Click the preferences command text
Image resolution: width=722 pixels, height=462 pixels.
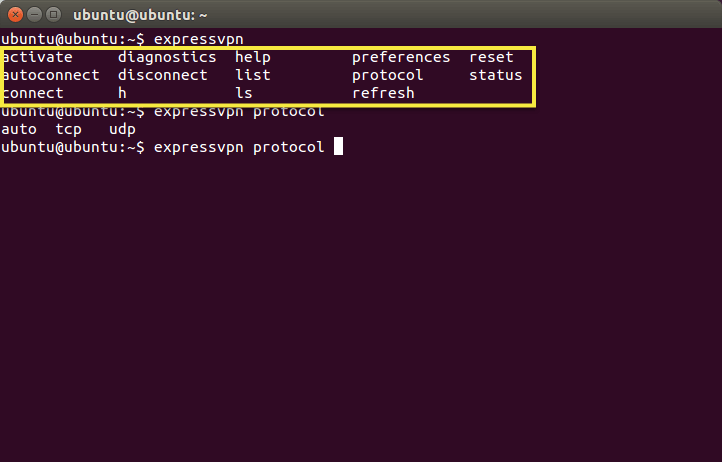401,58
